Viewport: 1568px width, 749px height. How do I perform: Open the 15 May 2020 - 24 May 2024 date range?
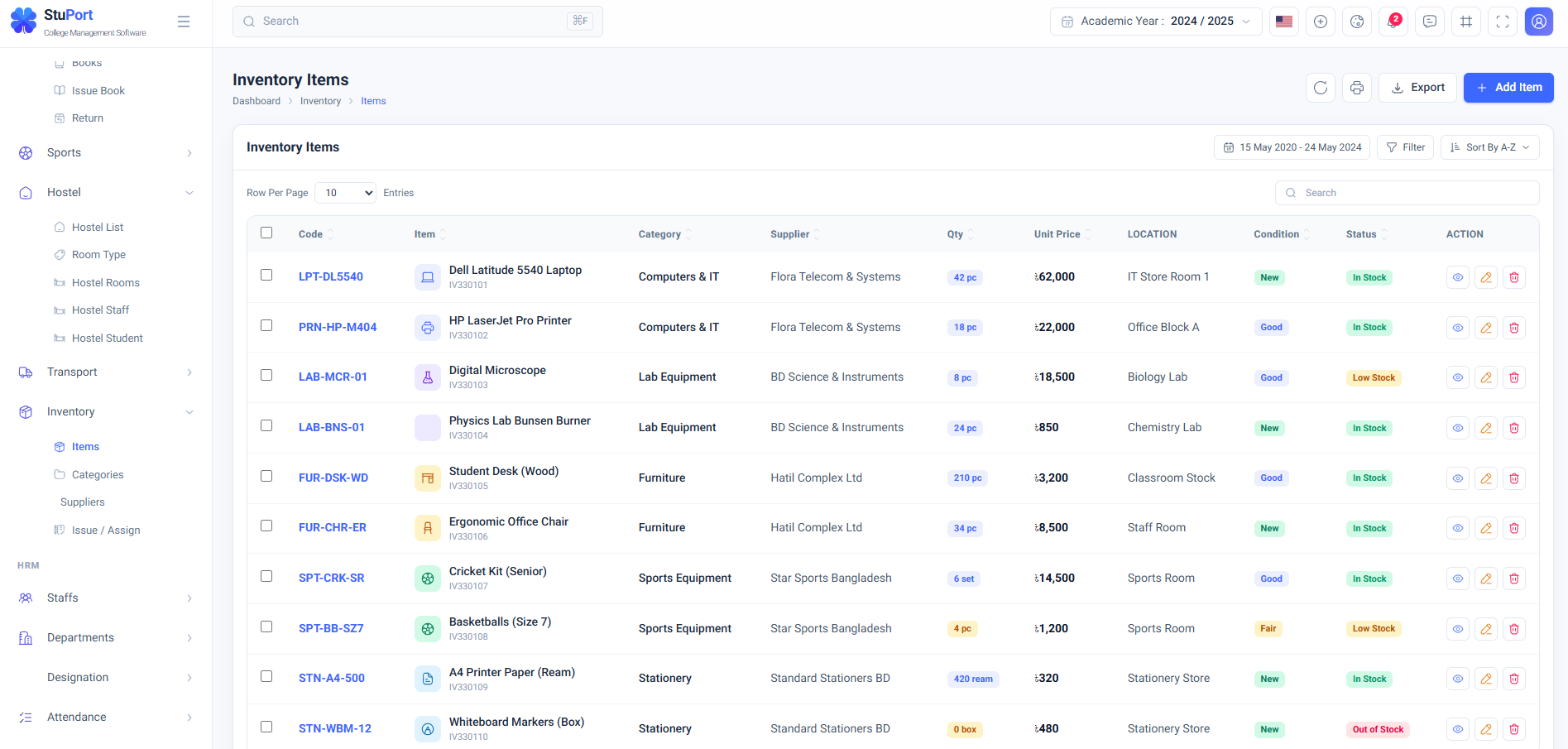[x=1292, y=147]
